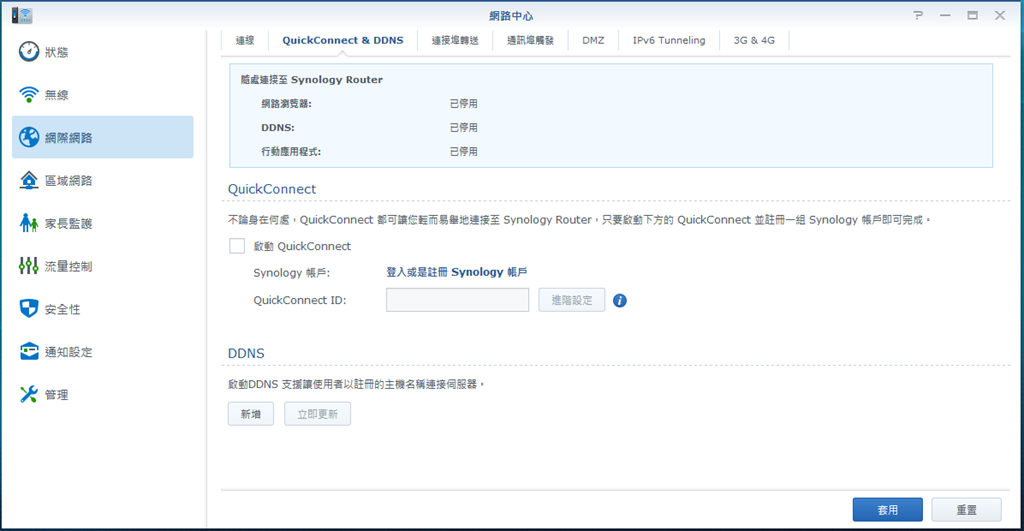Switch to the QuickConnect & DDNS tab
The width and height of the screenshot is (1024, 531).
[343, 40]
